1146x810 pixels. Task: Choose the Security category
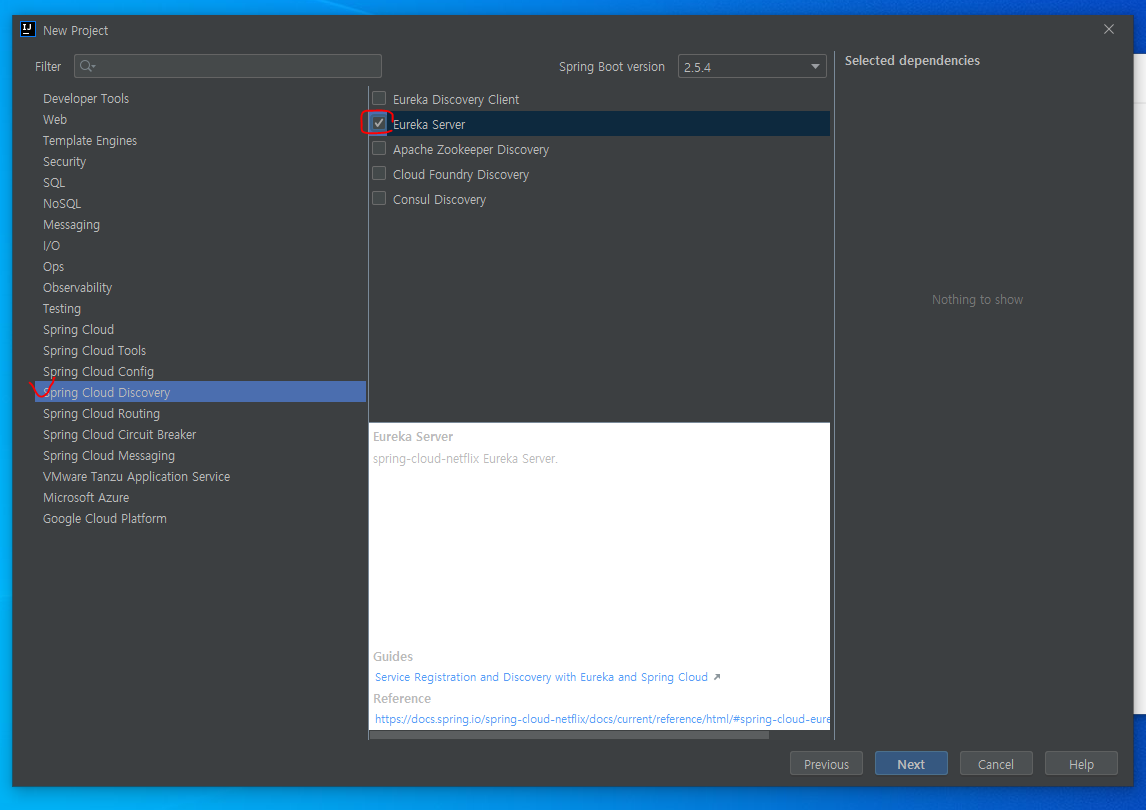[x=64, y=162]
